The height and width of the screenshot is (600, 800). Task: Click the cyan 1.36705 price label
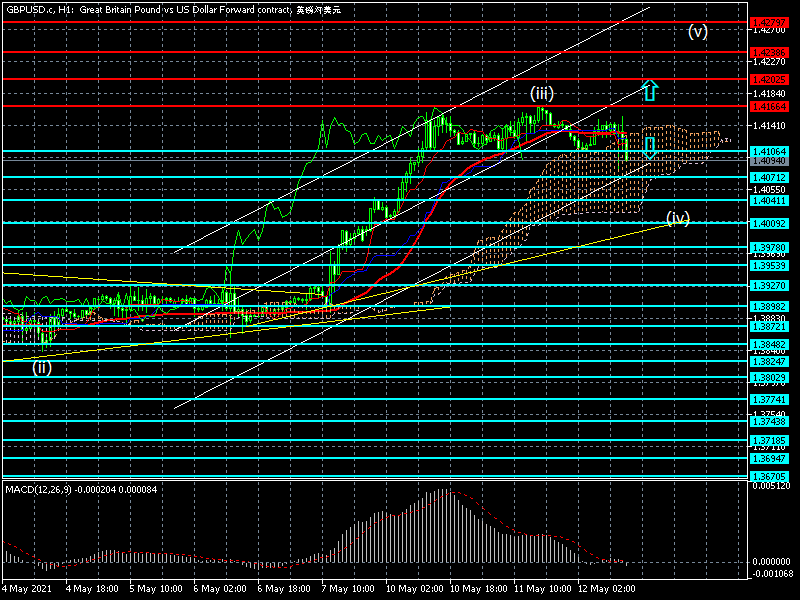pos(769,477)
